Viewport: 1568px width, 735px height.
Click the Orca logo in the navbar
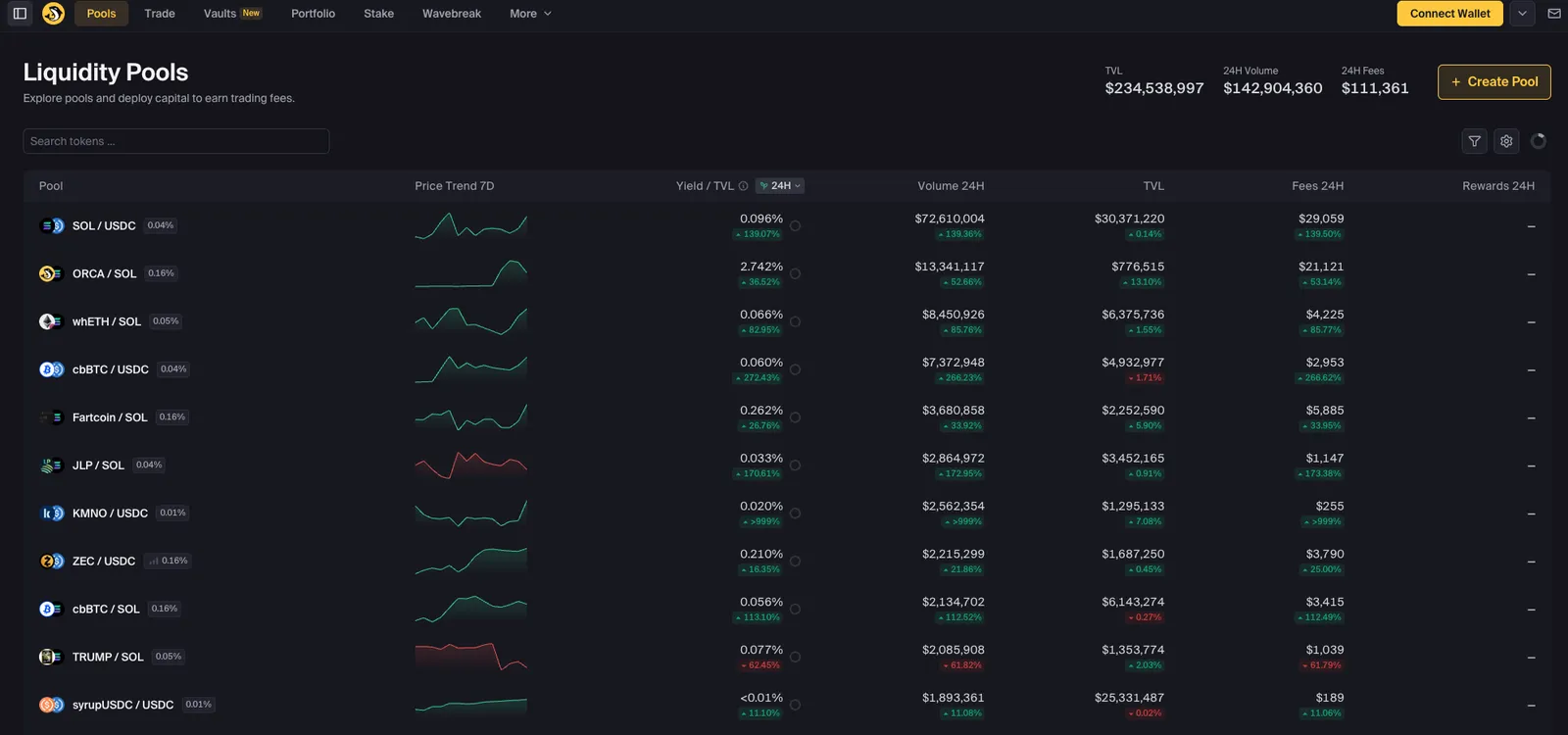click(x=54, y=14)
